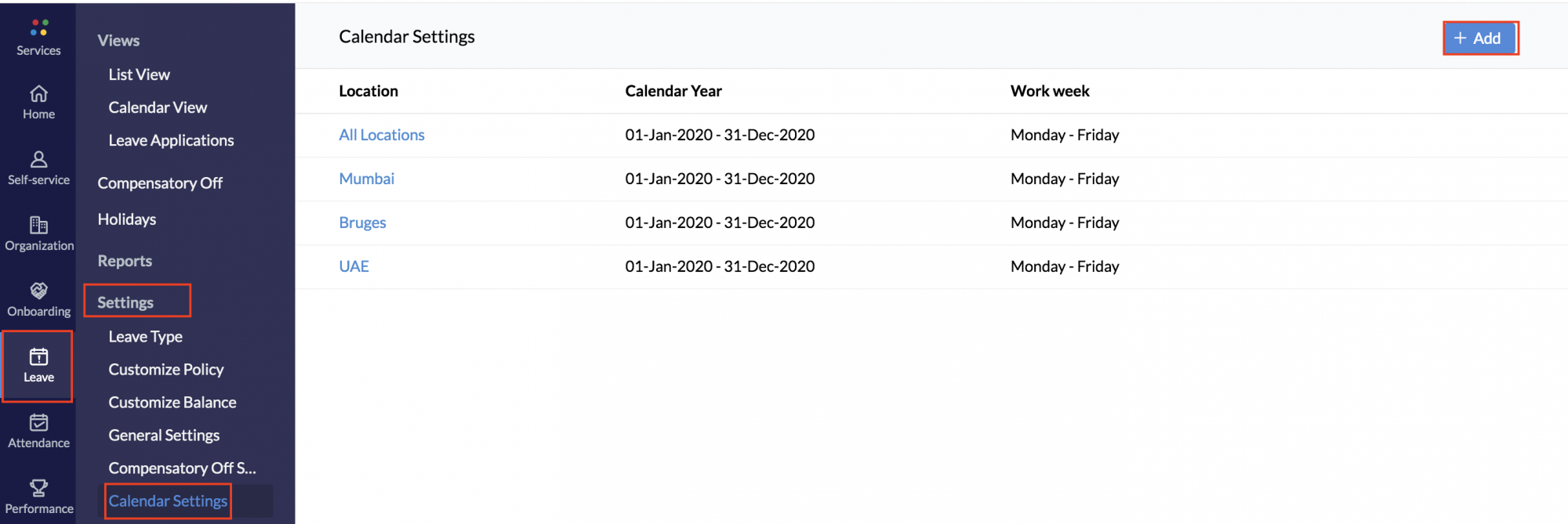Screen dimensions: 1568x524
Task: Open the Mumbai location link
Action: point(366,179)
